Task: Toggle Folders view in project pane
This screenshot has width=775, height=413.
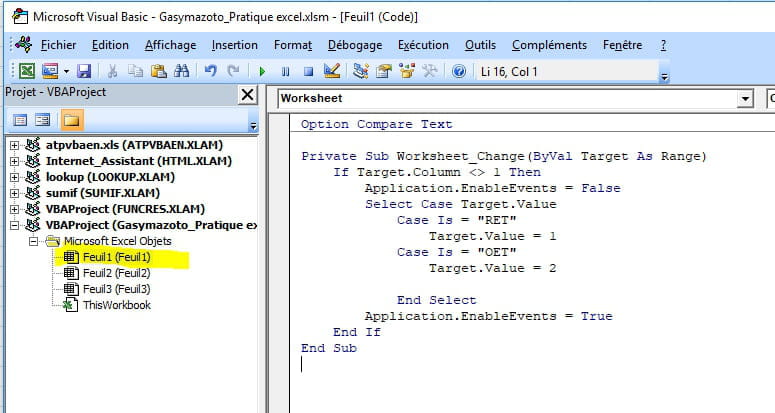Action: tap(72, 120)
